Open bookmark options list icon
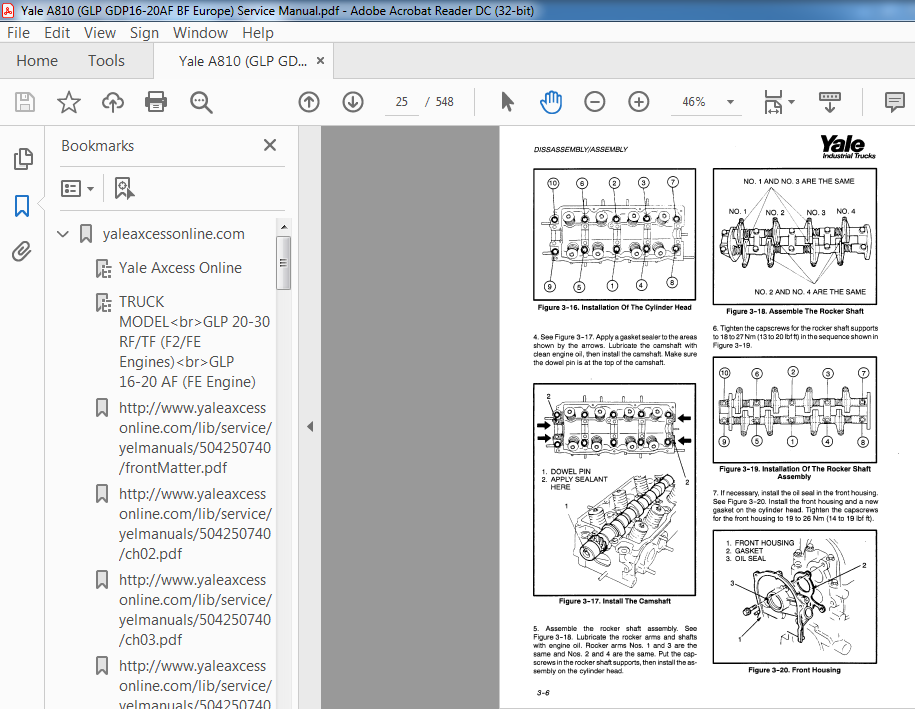Screen dimensions: 915x709 (x=77, y=188)
